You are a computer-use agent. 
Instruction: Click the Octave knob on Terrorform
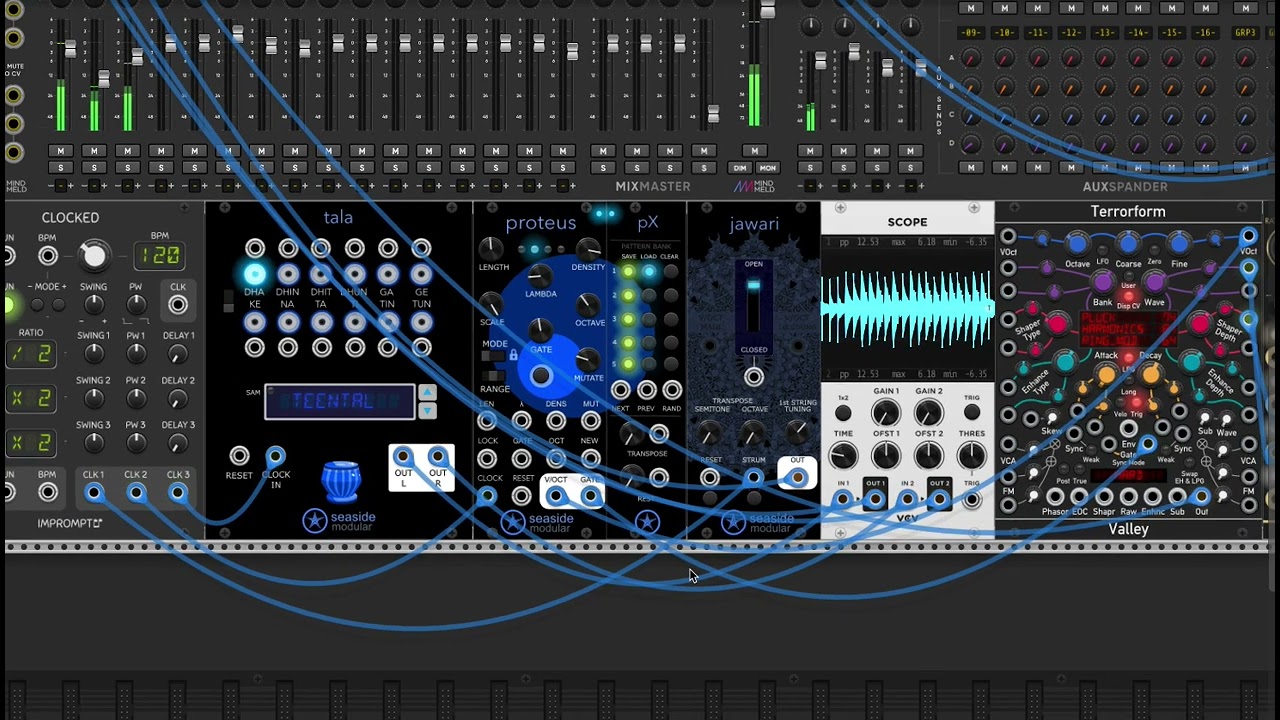1077,244
